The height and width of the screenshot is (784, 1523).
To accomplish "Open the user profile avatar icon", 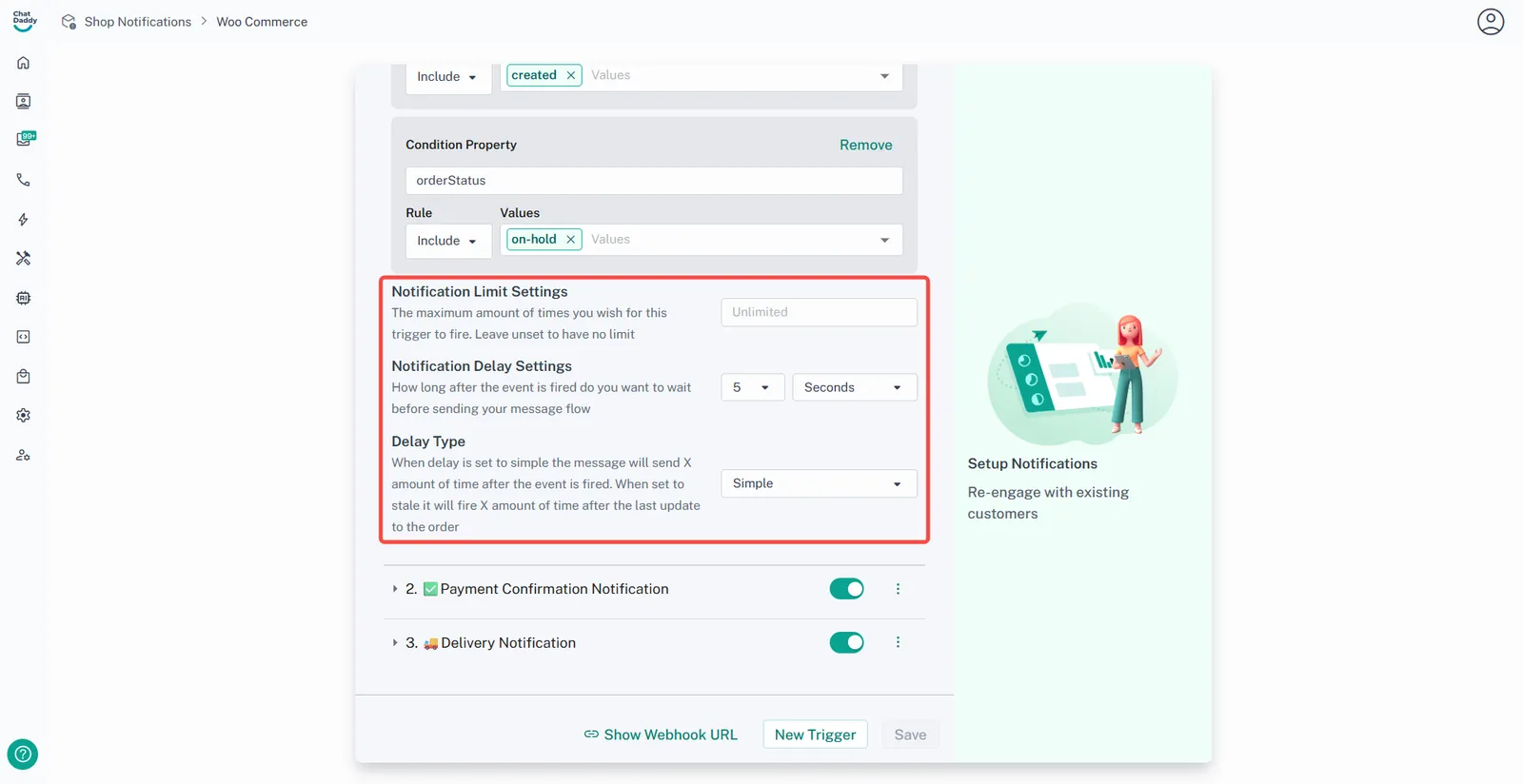I will coord(1490,22).
